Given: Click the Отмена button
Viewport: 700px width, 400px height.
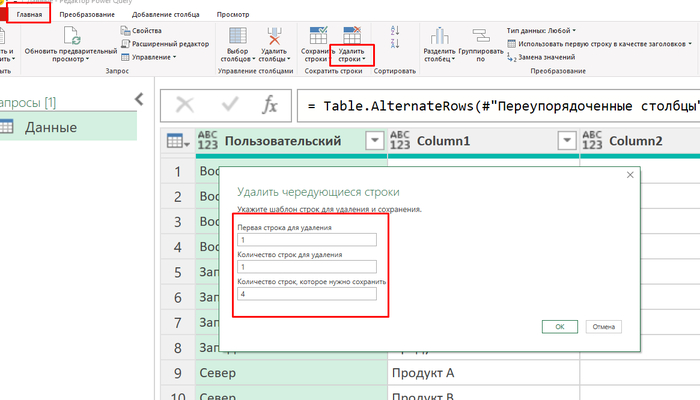Looking at the screenshot, I should [604, 327].
